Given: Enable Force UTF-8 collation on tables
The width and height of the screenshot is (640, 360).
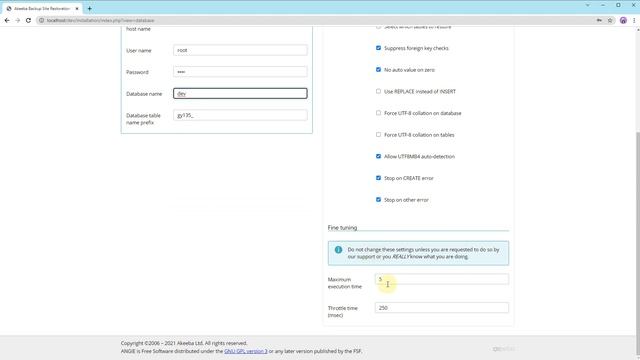Looking at the screenshot, I should (378, 135).
